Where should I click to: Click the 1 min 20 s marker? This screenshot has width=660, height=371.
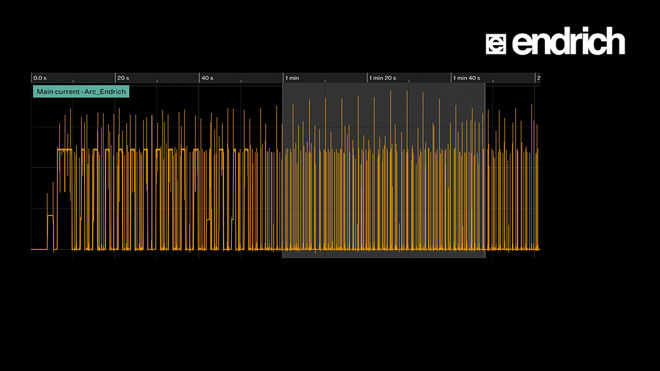[x=383, y=78]
